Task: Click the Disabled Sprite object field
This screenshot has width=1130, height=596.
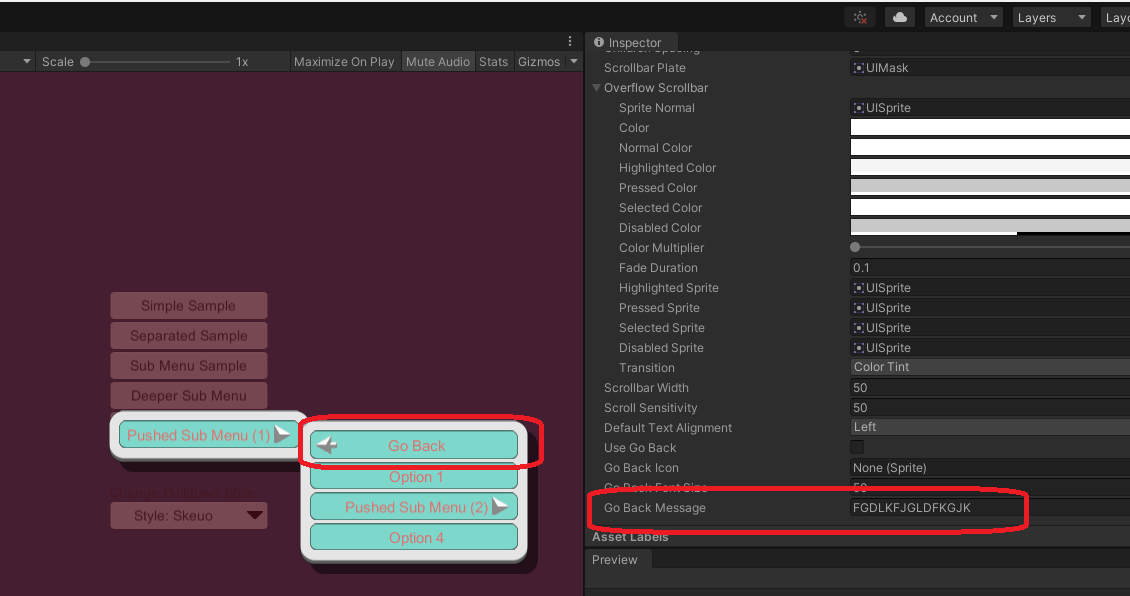Action: tap(989, 347)
